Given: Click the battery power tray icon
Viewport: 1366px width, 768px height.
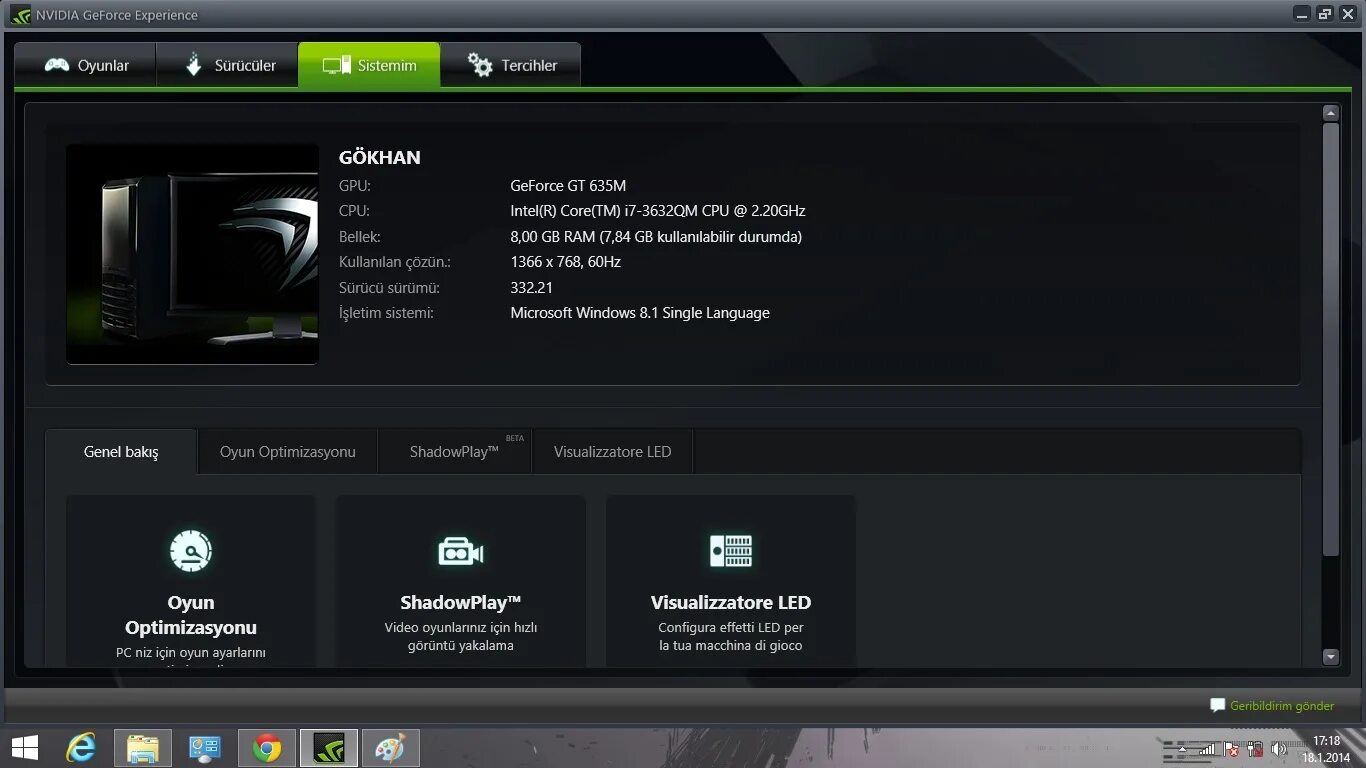Looking at the screenshot, I should 1254,749.
